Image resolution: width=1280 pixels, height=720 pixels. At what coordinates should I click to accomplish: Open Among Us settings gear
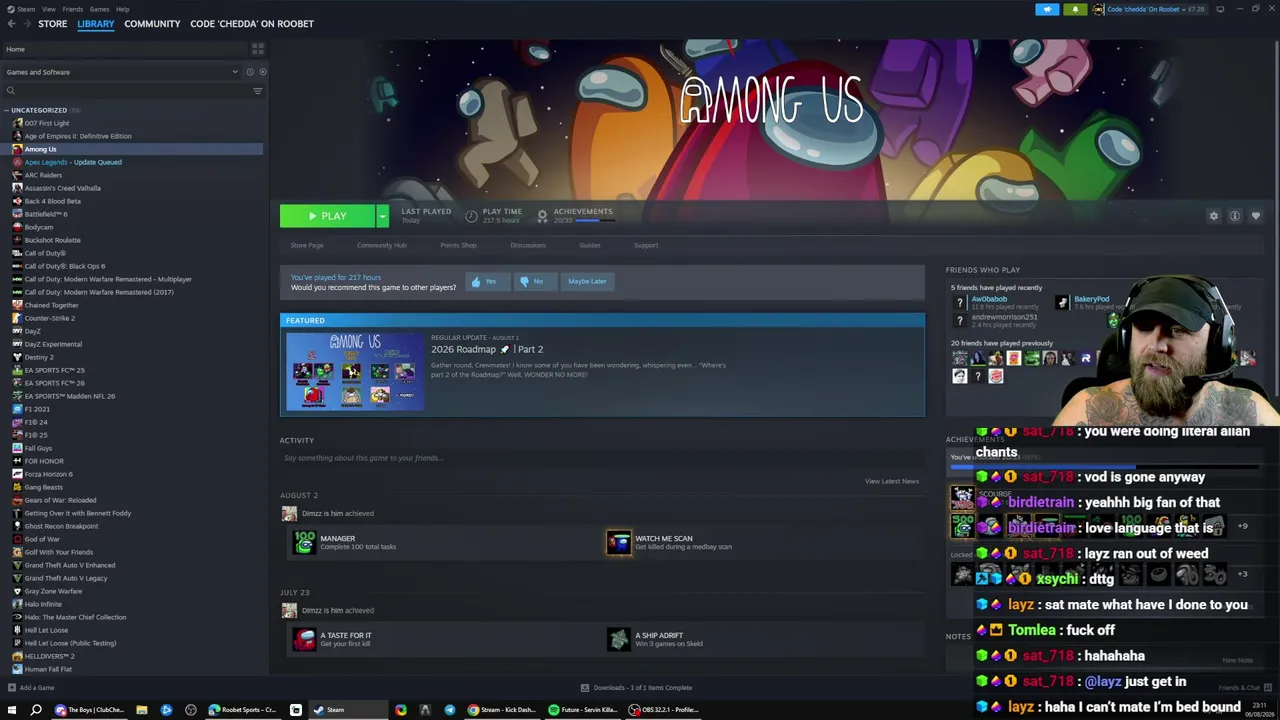click(1214, 216)
